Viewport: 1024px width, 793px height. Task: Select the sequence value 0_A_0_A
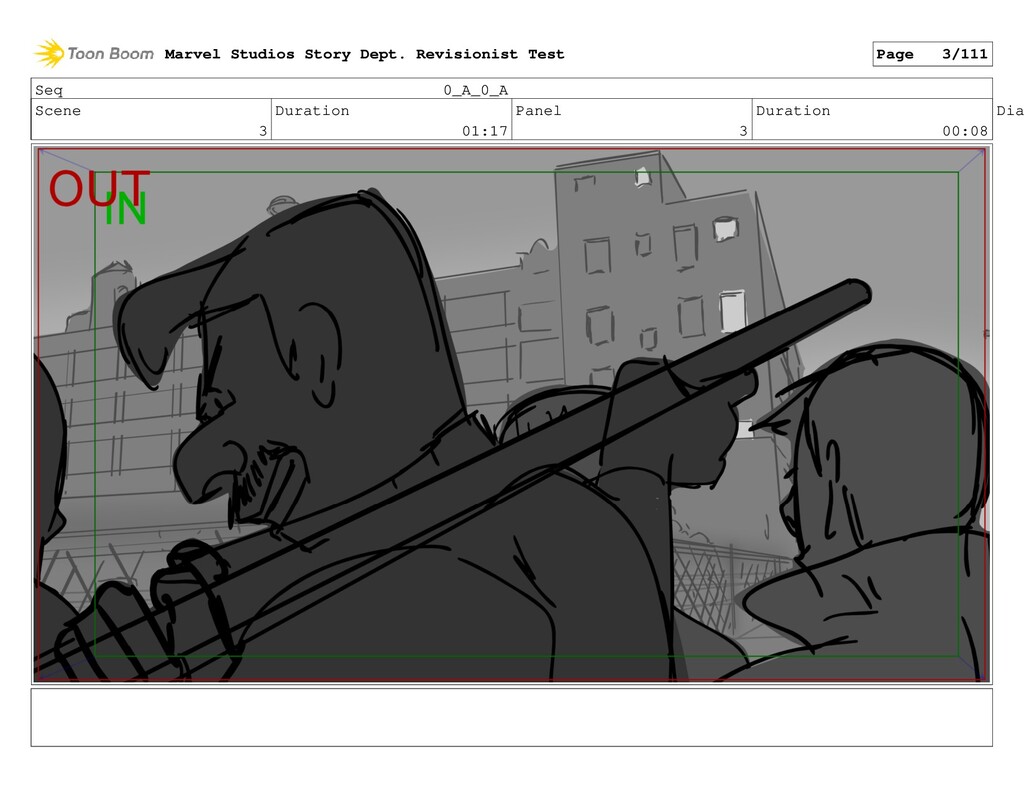[475, 90]
